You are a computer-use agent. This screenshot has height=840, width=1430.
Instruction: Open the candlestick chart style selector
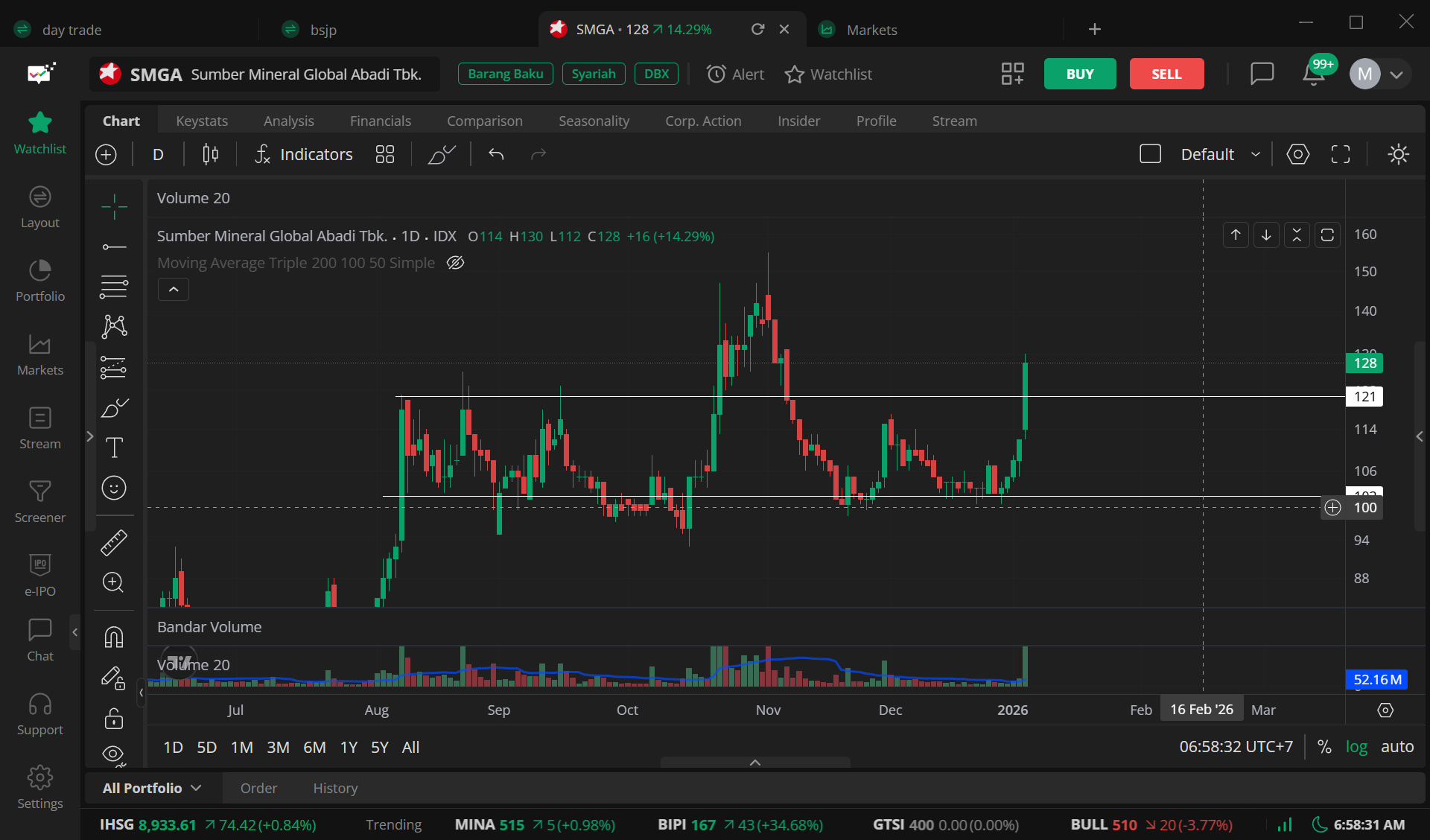pyautogui.click(x=210, y=154)
